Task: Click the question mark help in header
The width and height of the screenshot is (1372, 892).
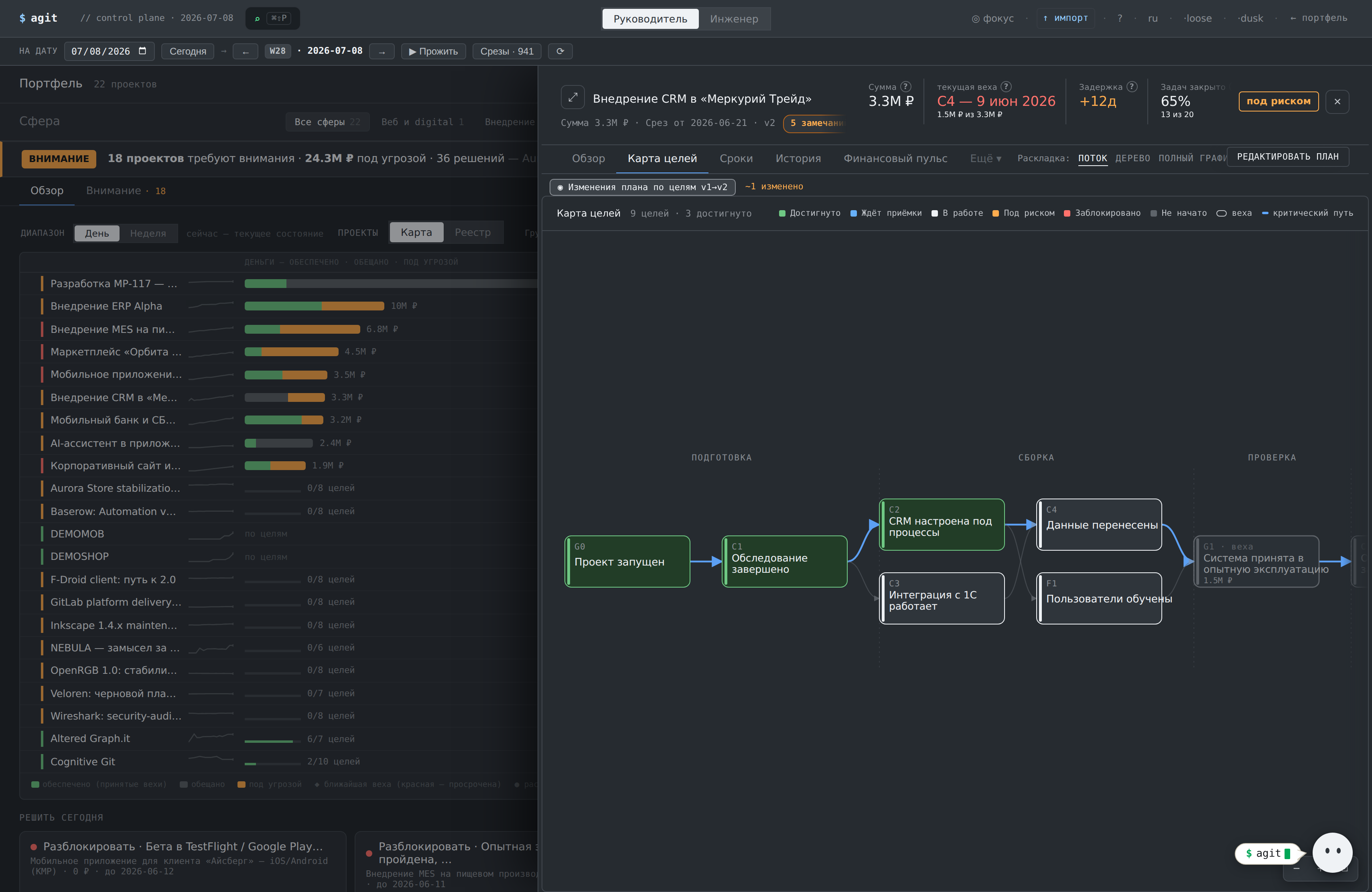Action: [1120, 18]
